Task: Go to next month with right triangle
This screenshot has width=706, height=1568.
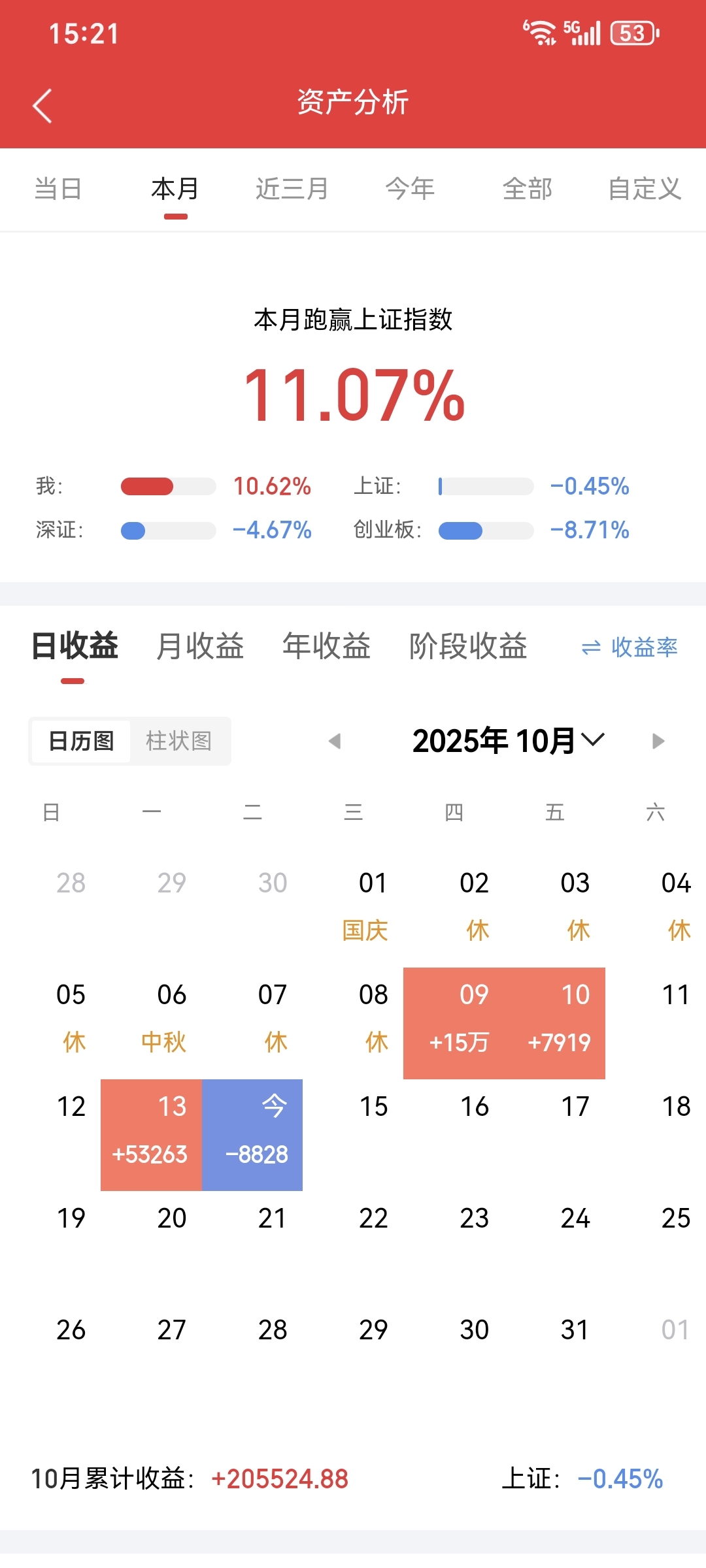Action: 658,741
